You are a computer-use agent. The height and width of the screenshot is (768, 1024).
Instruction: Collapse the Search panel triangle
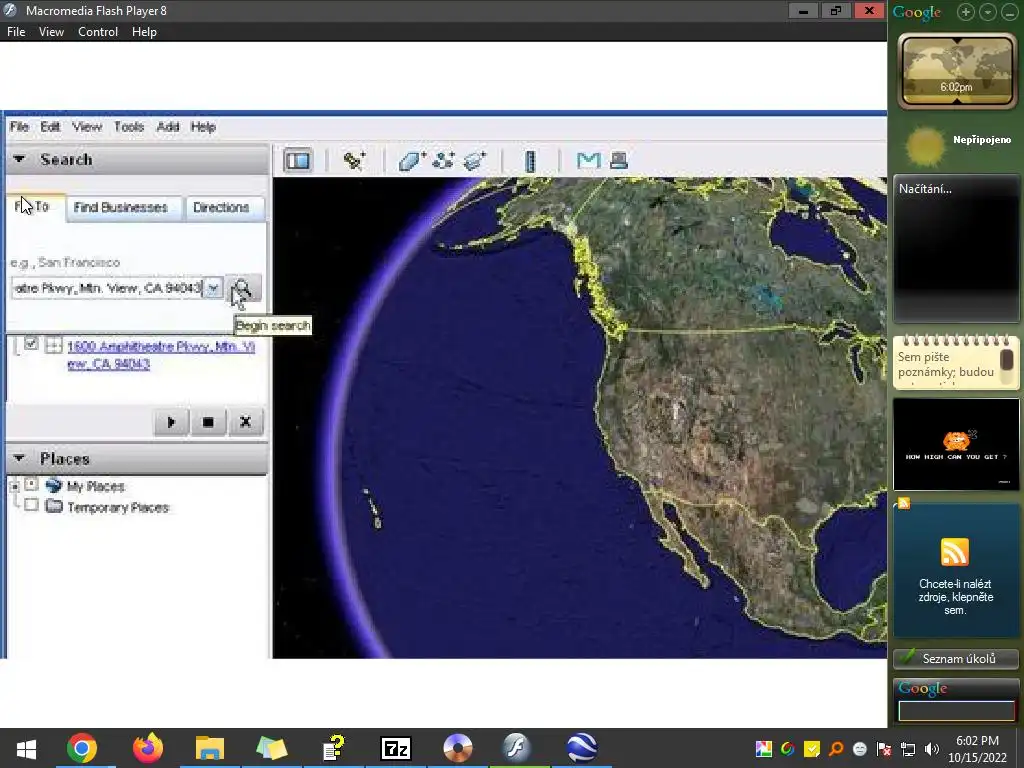(19, 159)
